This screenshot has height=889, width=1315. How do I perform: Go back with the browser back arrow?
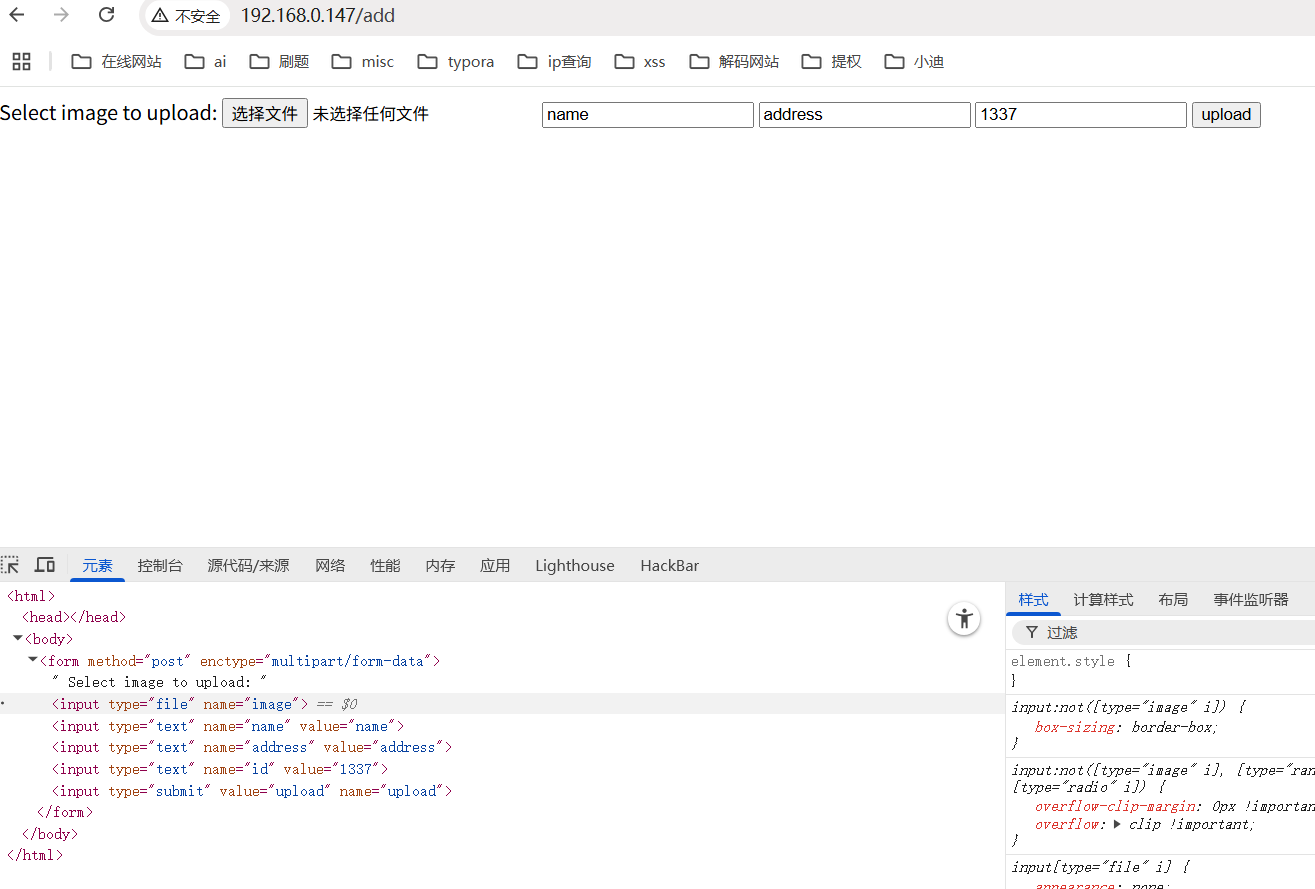pos(16,15)
